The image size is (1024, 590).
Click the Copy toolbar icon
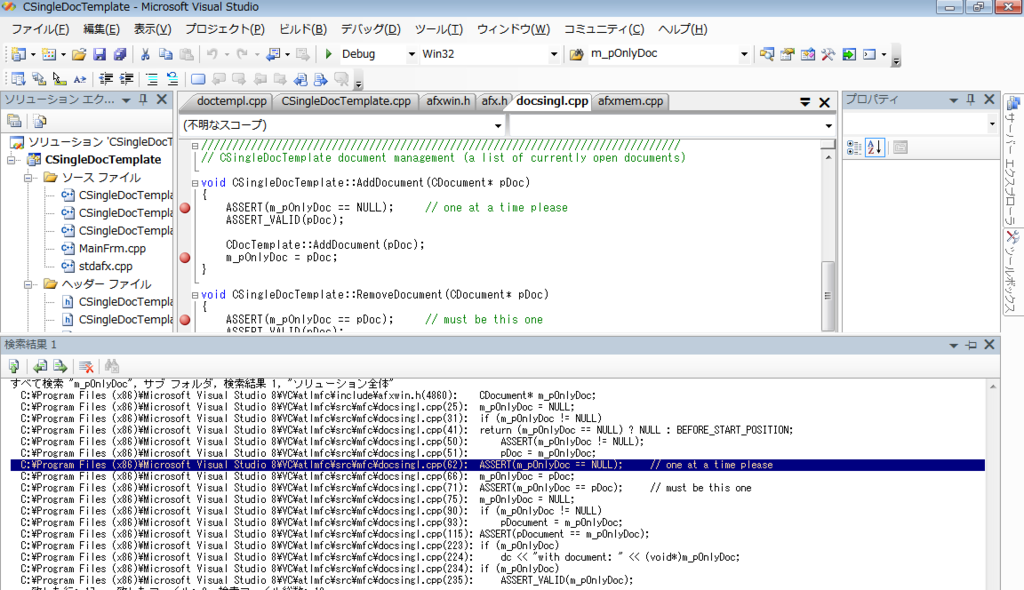[166, 54]
